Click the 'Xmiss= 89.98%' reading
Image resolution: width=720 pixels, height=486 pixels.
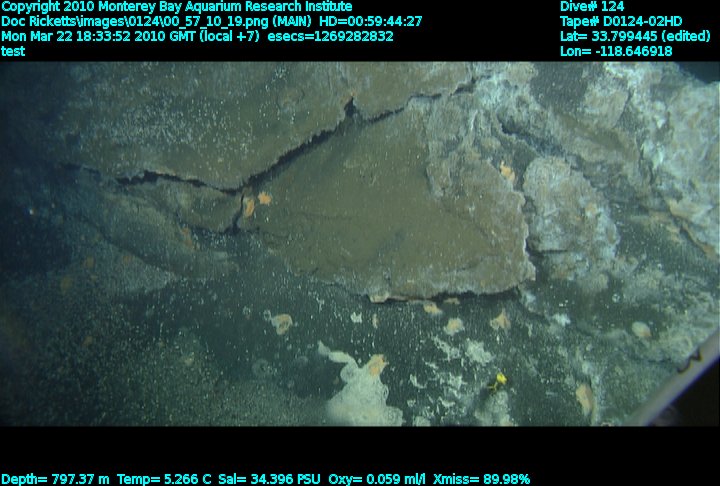click(481, 479)
